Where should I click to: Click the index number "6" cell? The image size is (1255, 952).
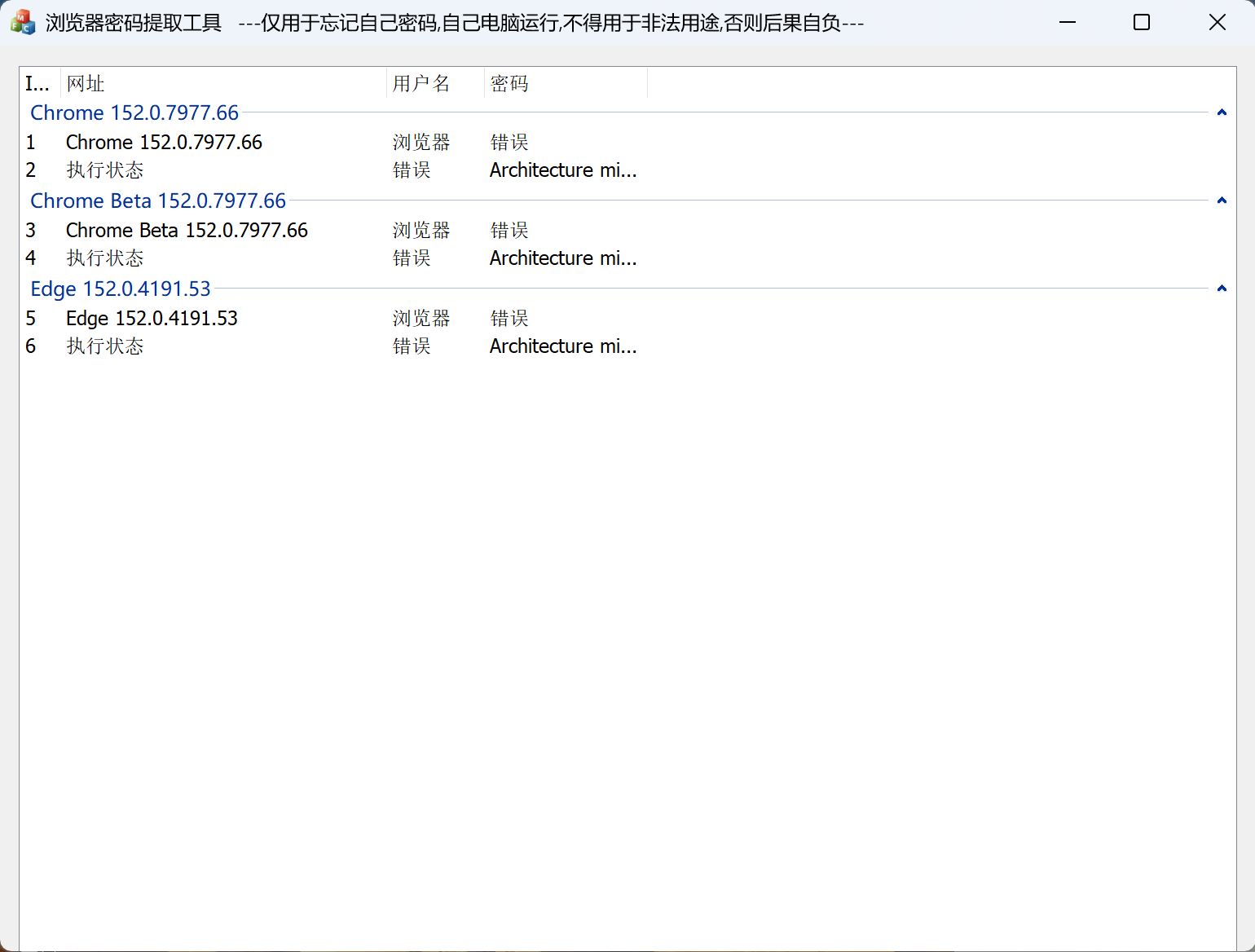(x=31, y=346)
